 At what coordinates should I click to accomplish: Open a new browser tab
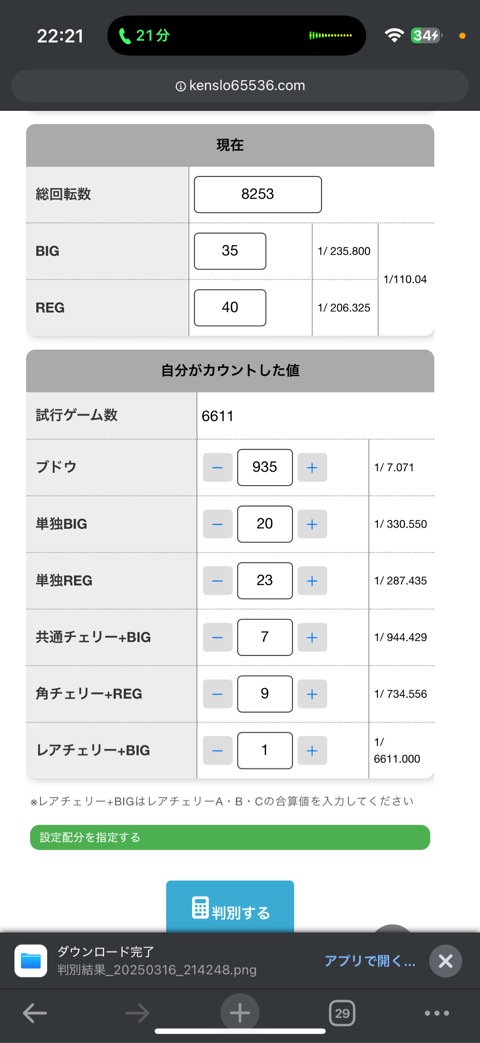[239, 1013]
